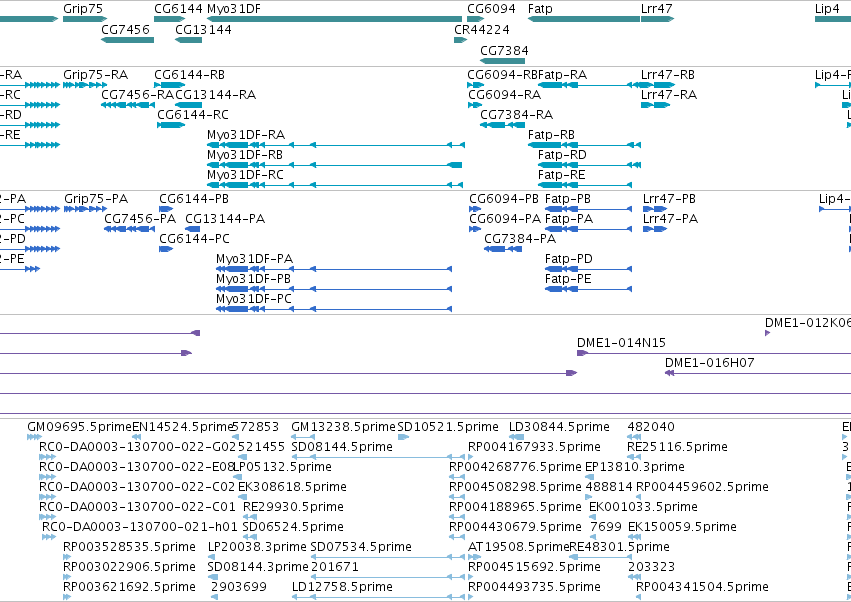This screenshot has width=851, height=602.
Task: Select the CG7384-RA transcript label
Action: 517,115
